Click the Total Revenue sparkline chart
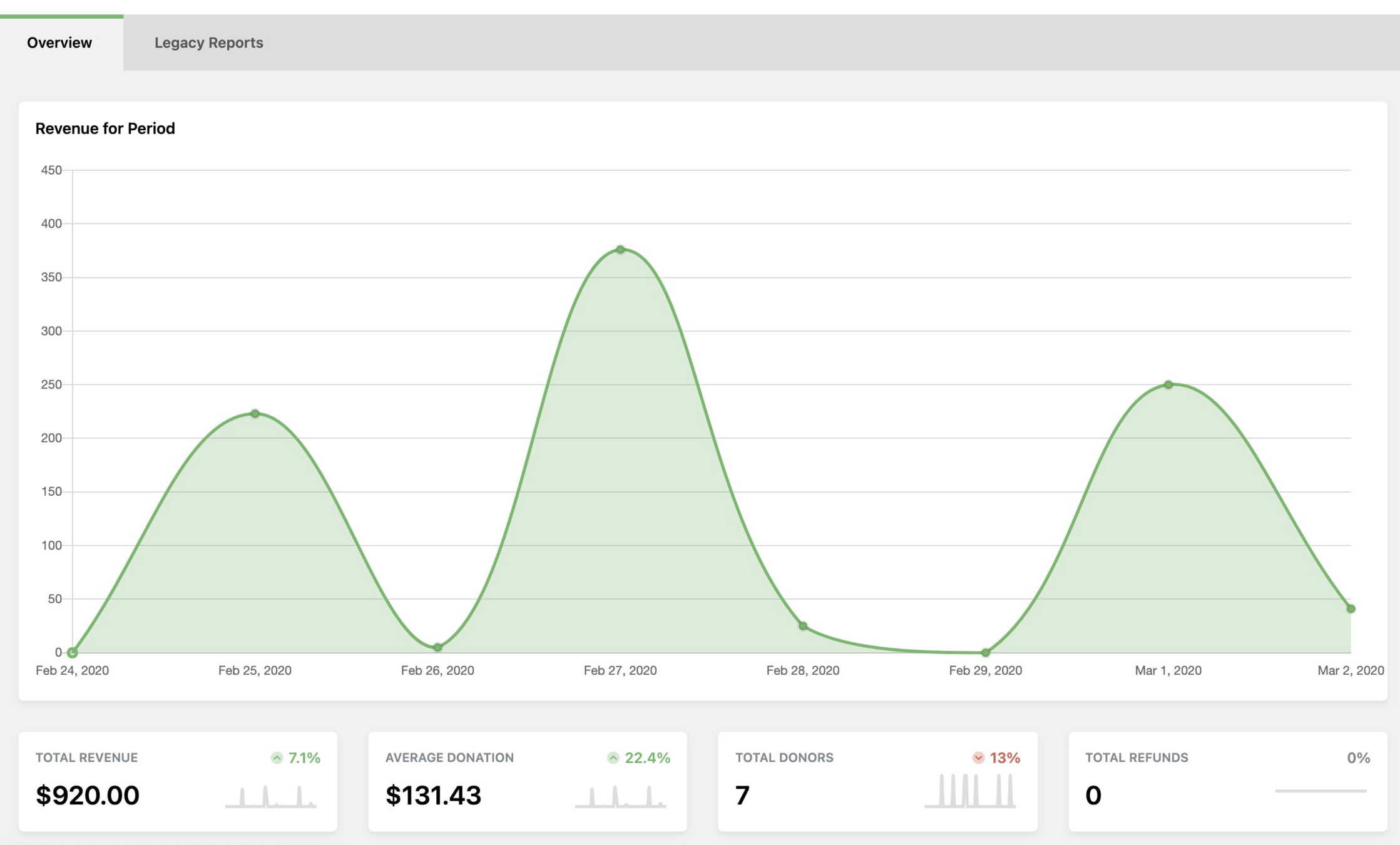 270,796
